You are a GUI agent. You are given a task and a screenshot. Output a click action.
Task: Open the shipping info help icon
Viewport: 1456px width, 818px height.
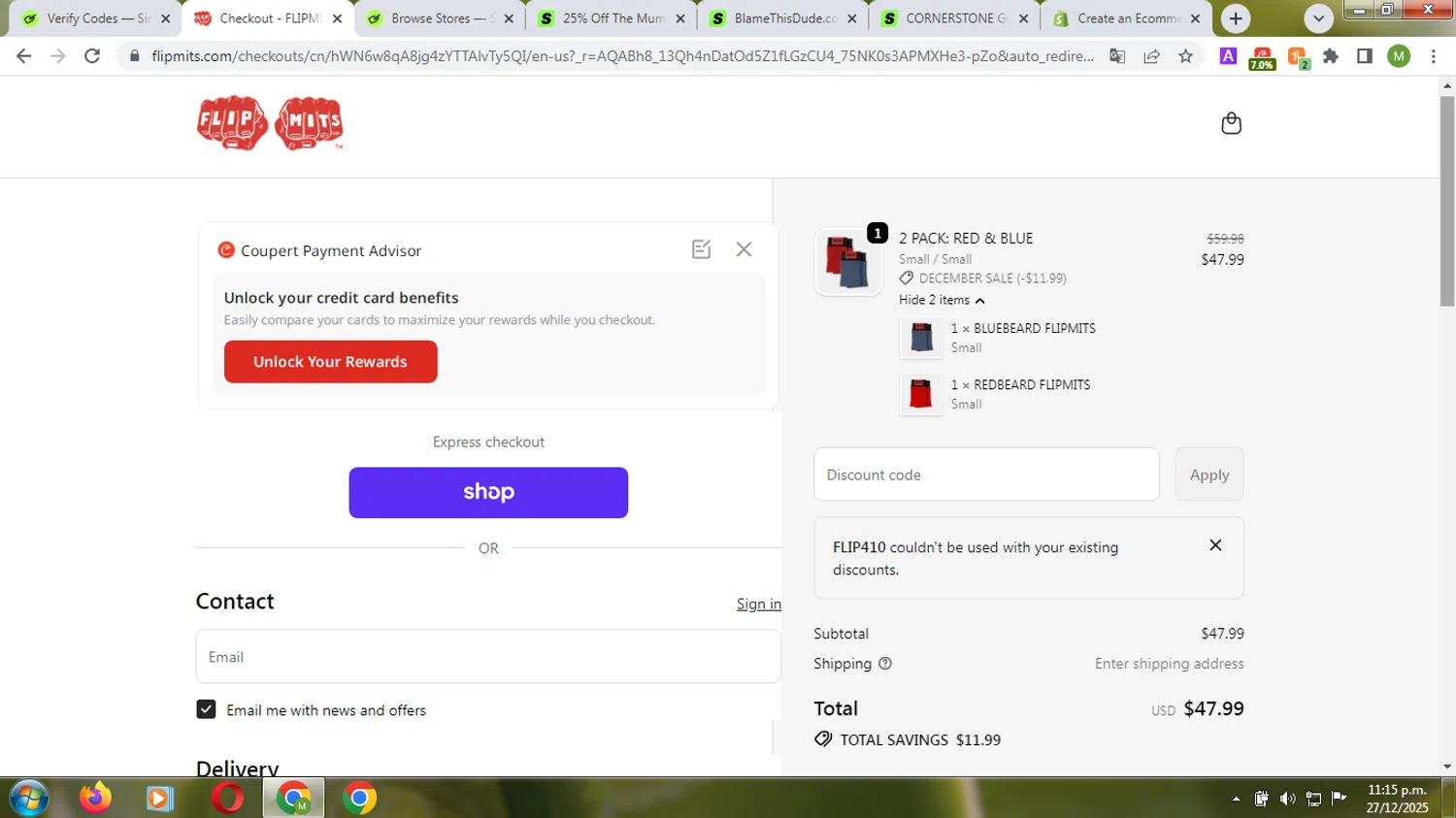(885, 664)
